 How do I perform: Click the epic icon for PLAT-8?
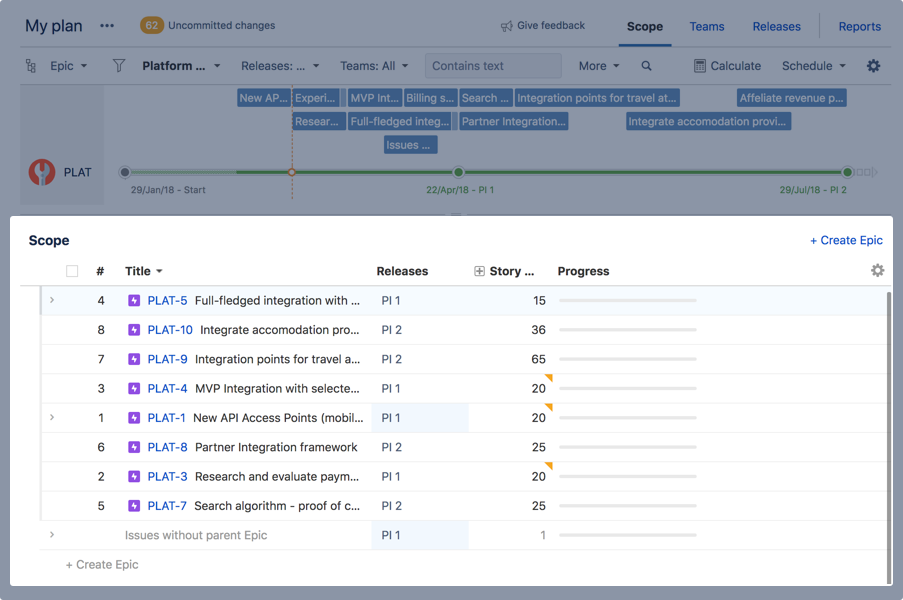(134, 447)
